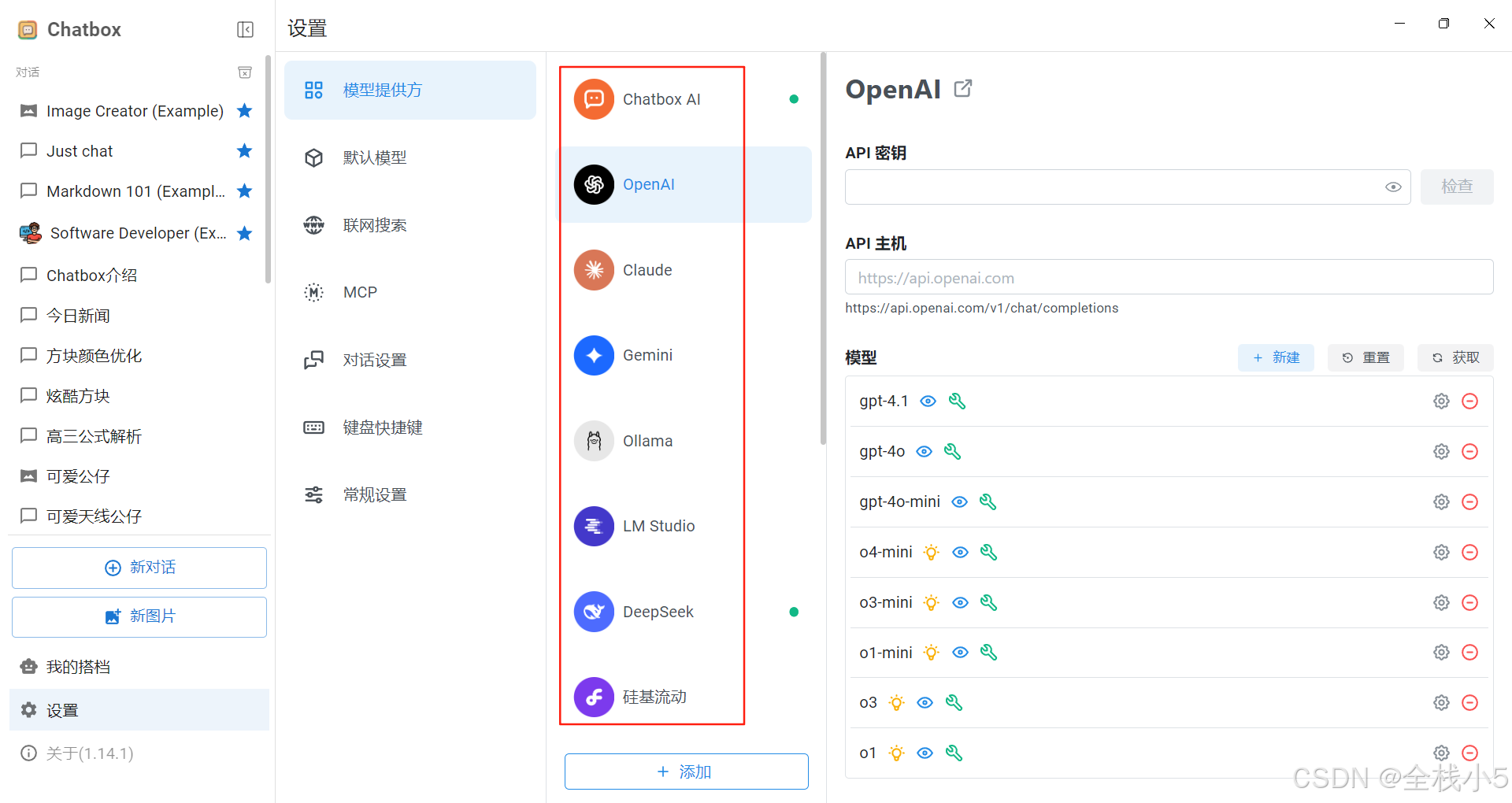Choose the LM Studio provider icon
This screenshot has width=1512, height=803.
pos(594,526)
